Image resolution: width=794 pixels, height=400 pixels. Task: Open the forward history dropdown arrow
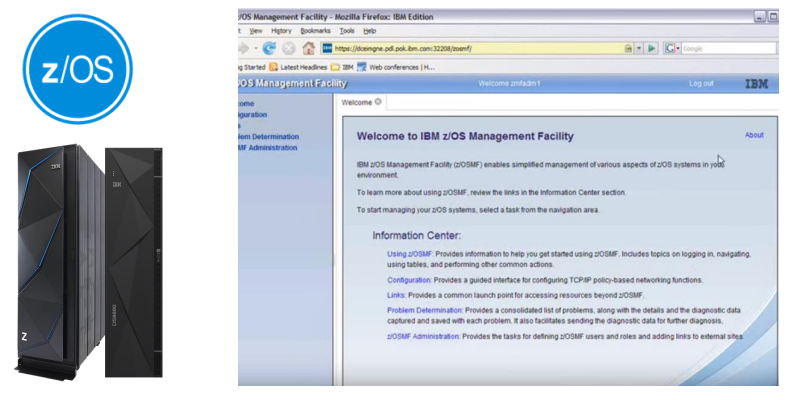point(256,49)
